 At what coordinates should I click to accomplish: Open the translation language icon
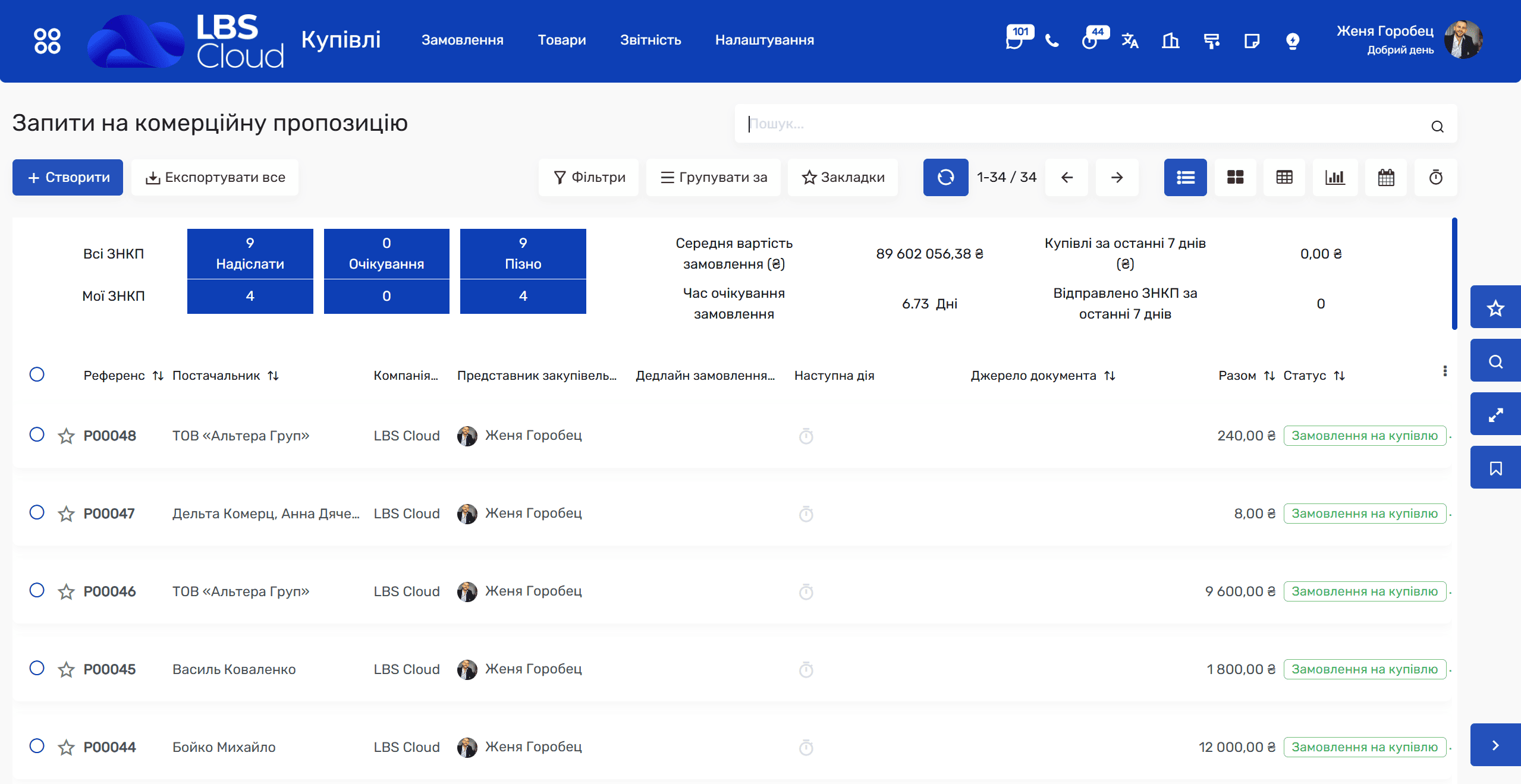(x=1130, y=41)
